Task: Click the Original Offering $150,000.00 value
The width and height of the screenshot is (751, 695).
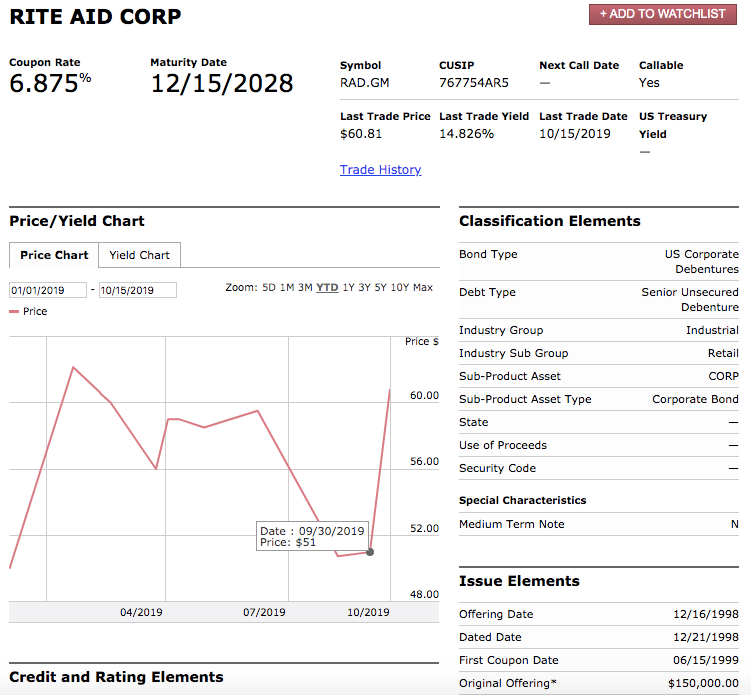Action: tap(703, 683)
